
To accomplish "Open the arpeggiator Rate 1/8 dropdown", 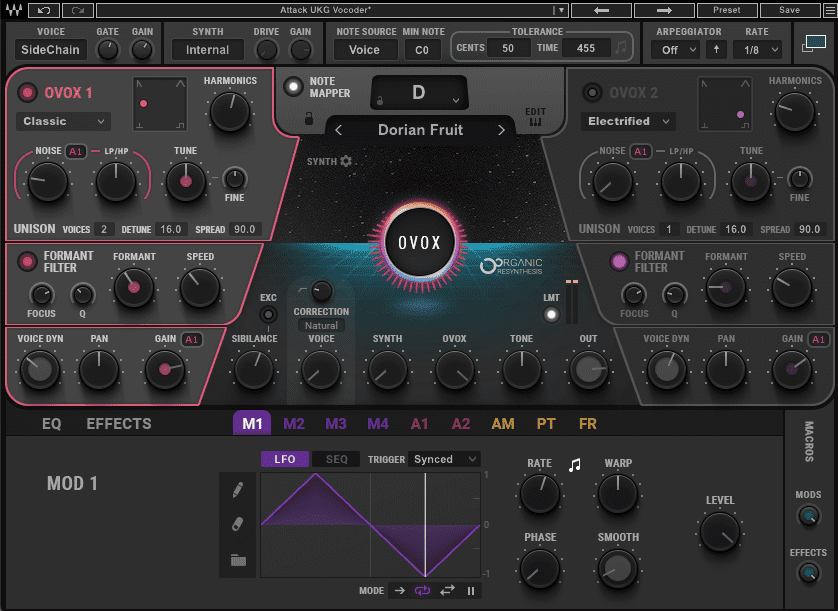I will point(757,50).
